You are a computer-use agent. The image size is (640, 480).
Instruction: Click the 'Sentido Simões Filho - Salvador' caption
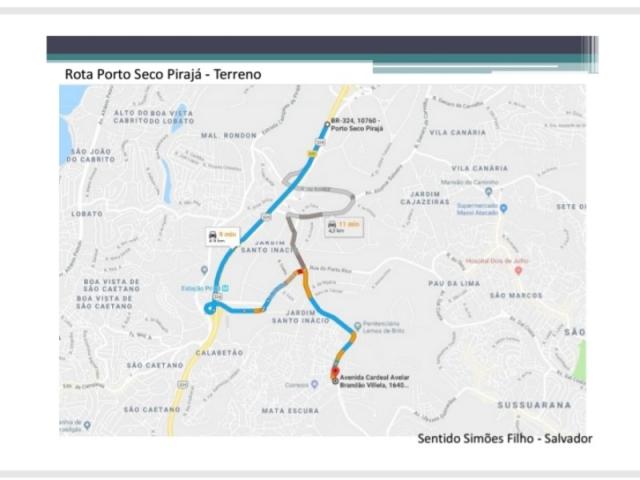click(504, 438)
